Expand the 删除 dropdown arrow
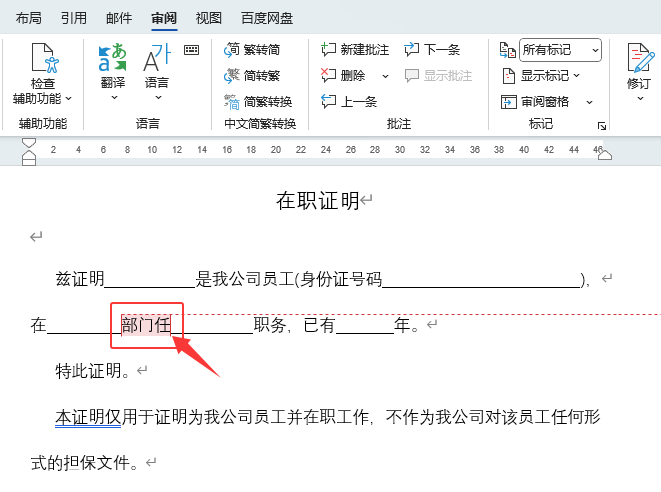Screen dimensions: 661x492 coord(385,76)
